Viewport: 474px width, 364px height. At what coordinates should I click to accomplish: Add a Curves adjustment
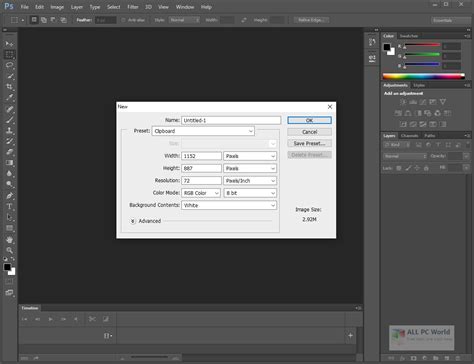click(x=423, y=102)
